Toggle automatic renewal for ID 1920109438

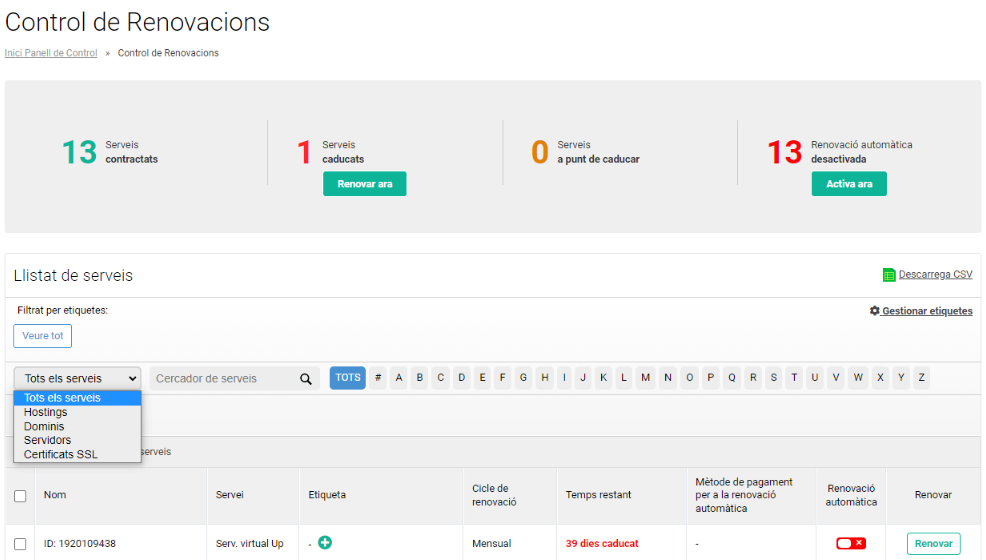tap(851, 543)
